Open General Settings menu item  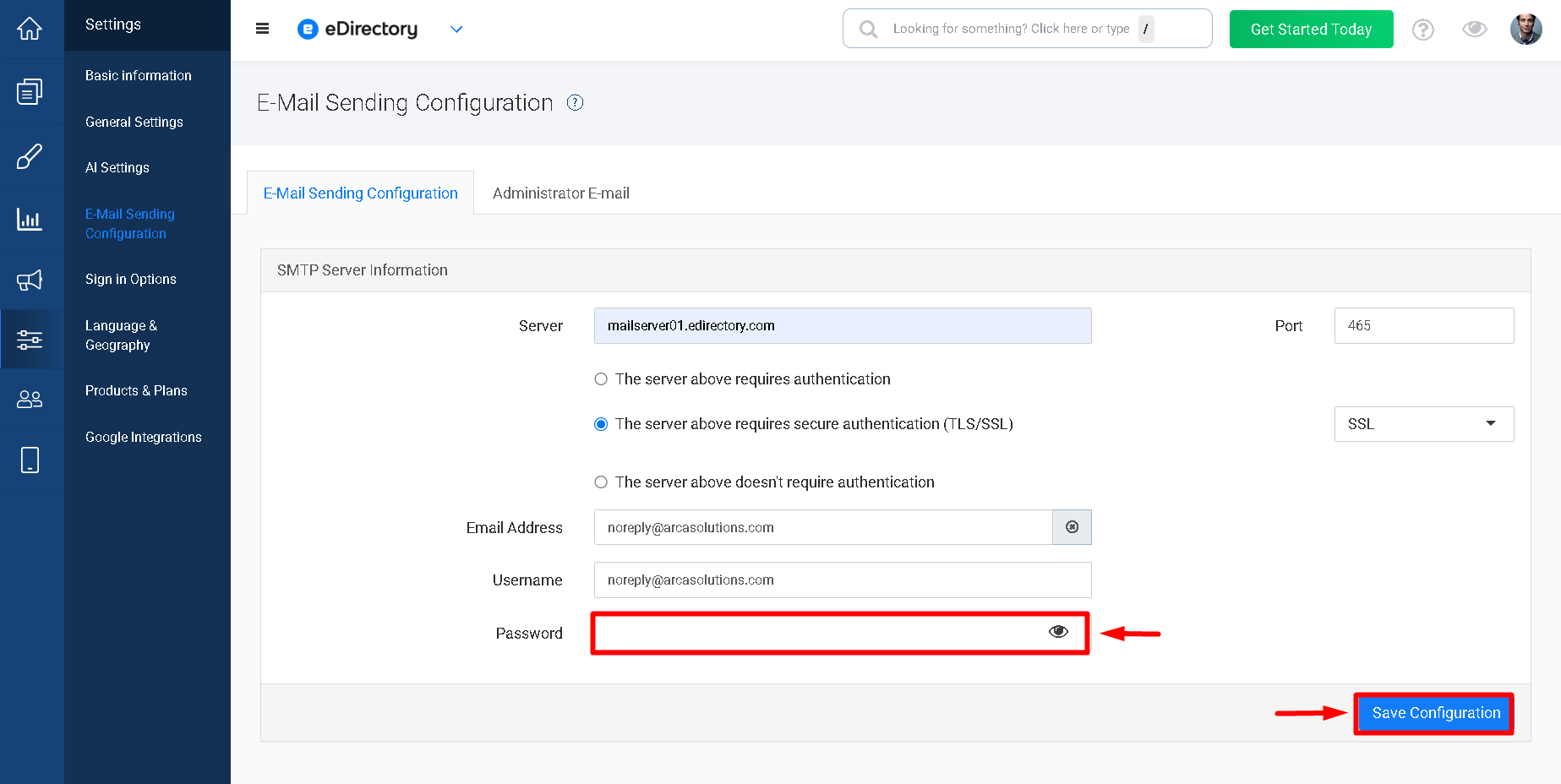pos(134,122)
